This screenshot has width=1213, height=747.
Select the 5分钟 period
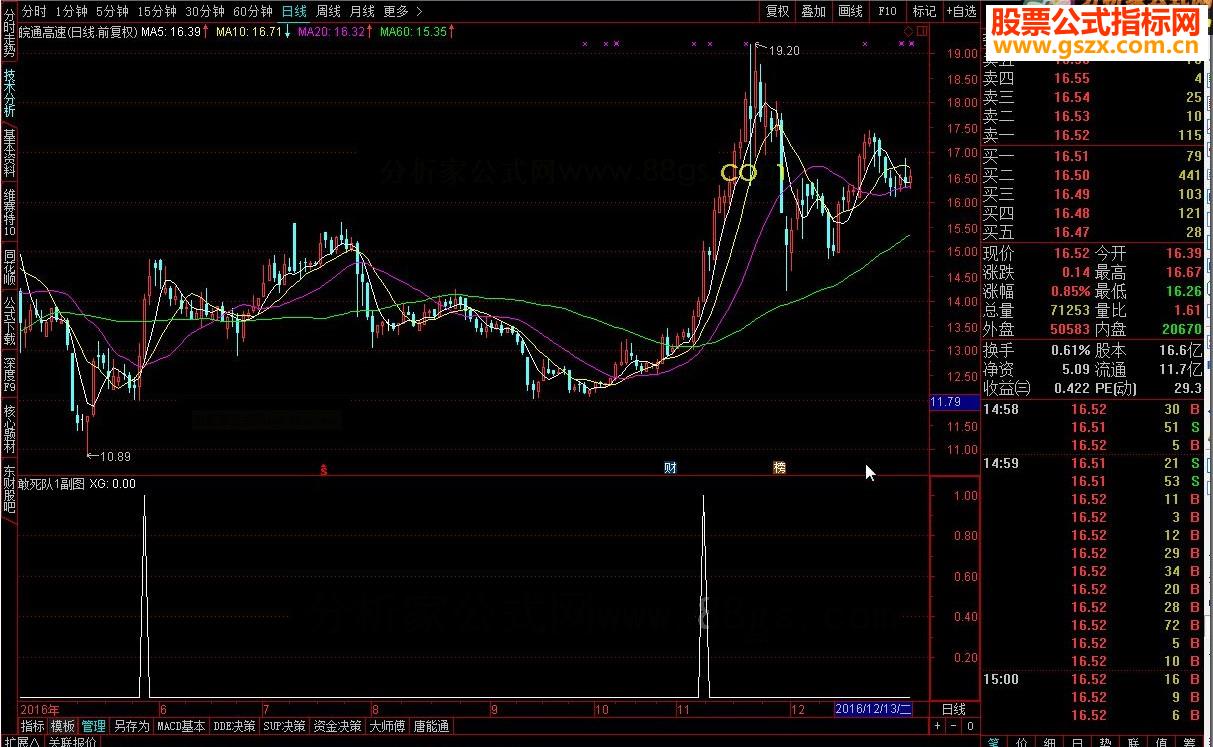tap(112, 11)
